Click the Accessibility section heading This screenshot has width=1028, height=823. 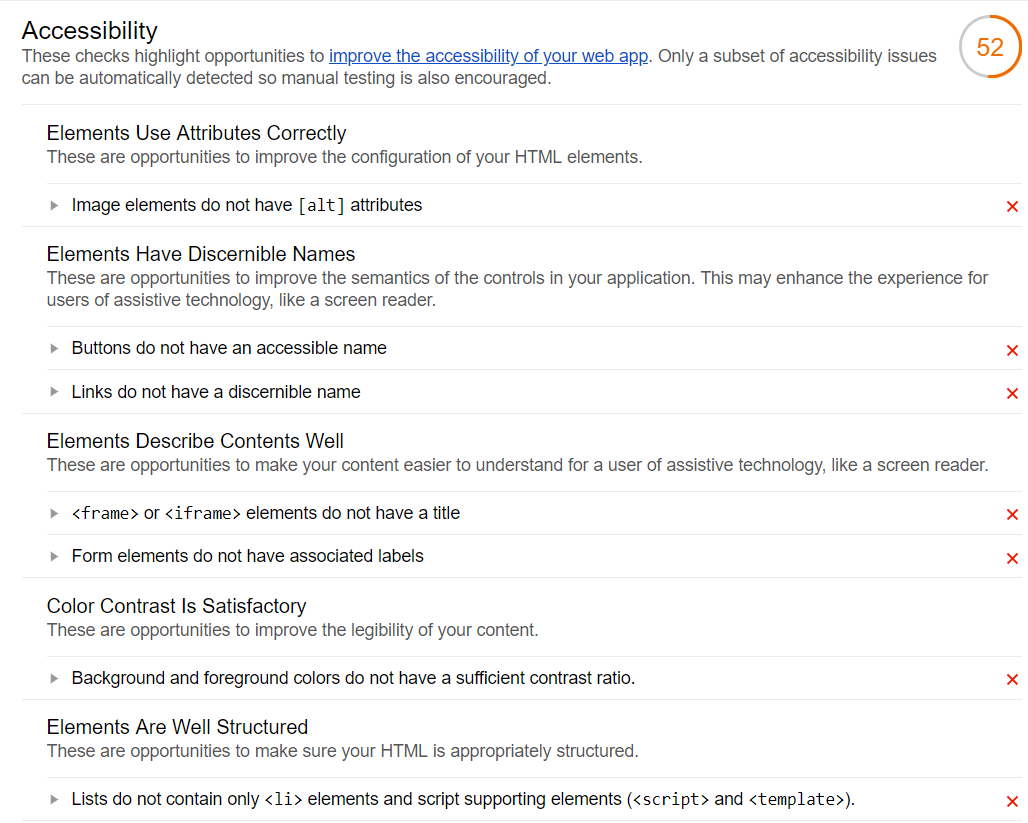(90, 31)
